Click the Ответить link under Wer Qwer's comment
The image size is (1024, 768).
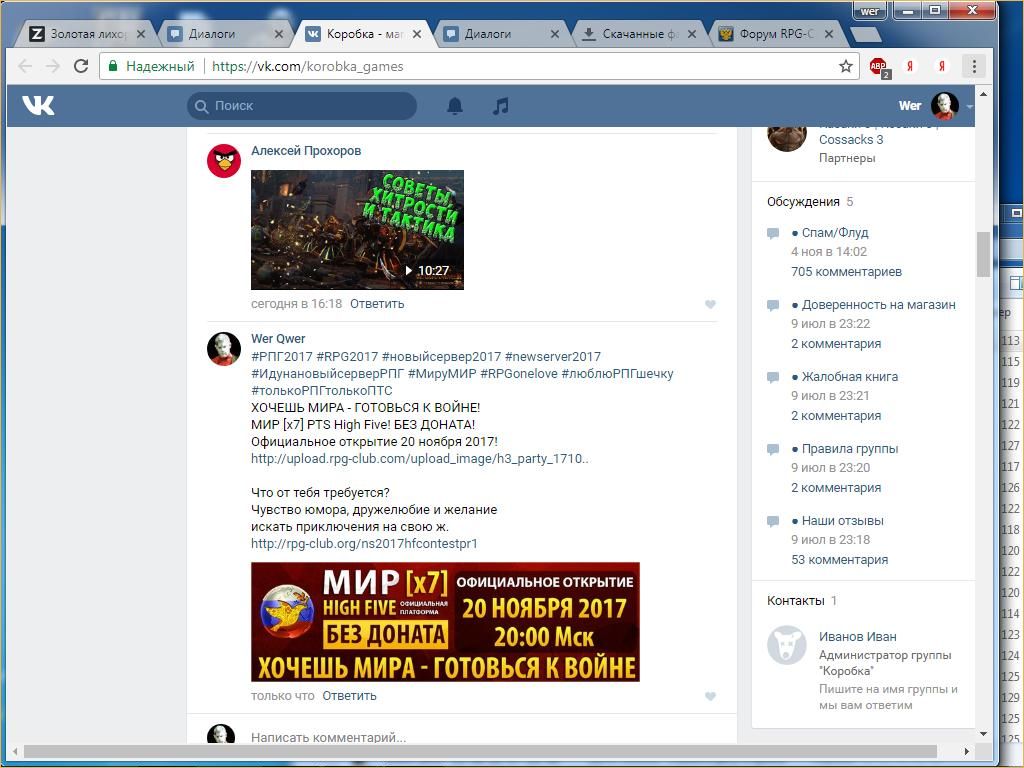349,696
